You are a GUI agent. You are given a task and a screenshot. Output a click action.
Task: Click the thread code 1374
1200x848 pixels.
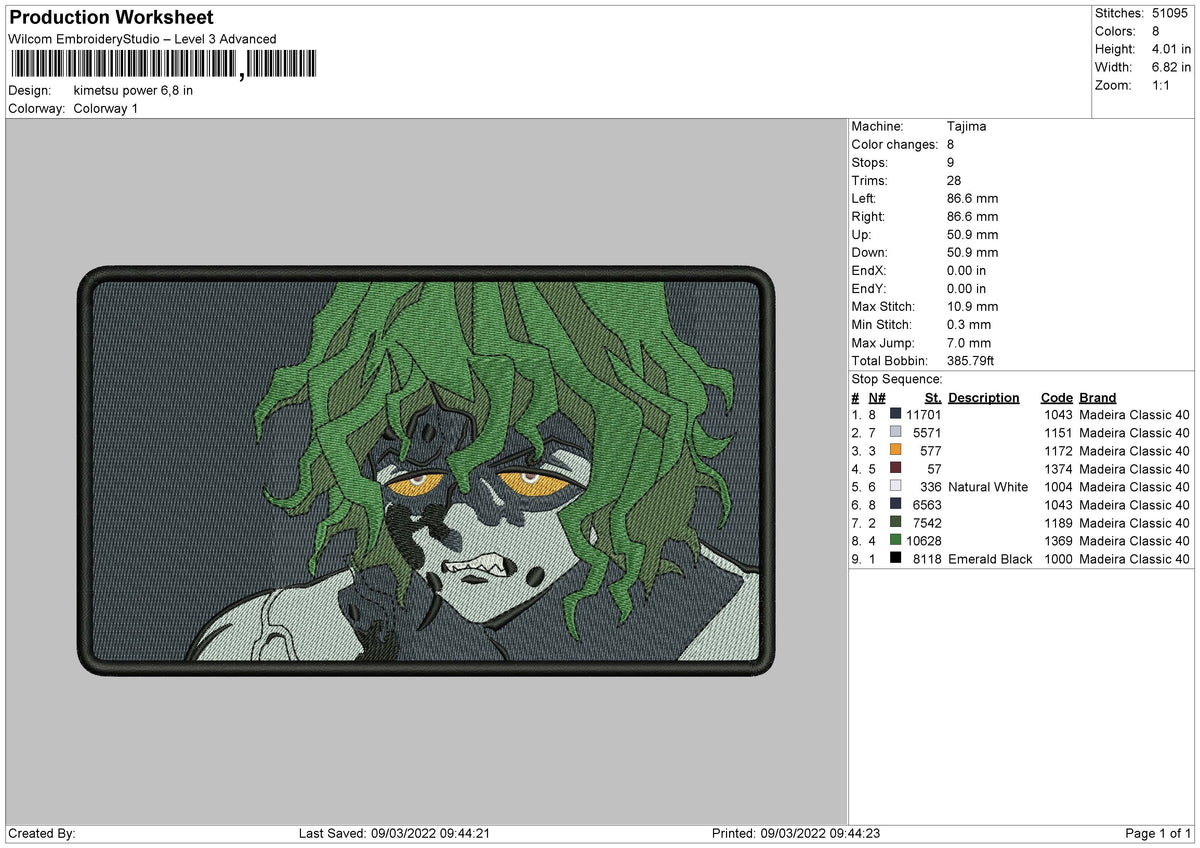[x=1058, y=468]
